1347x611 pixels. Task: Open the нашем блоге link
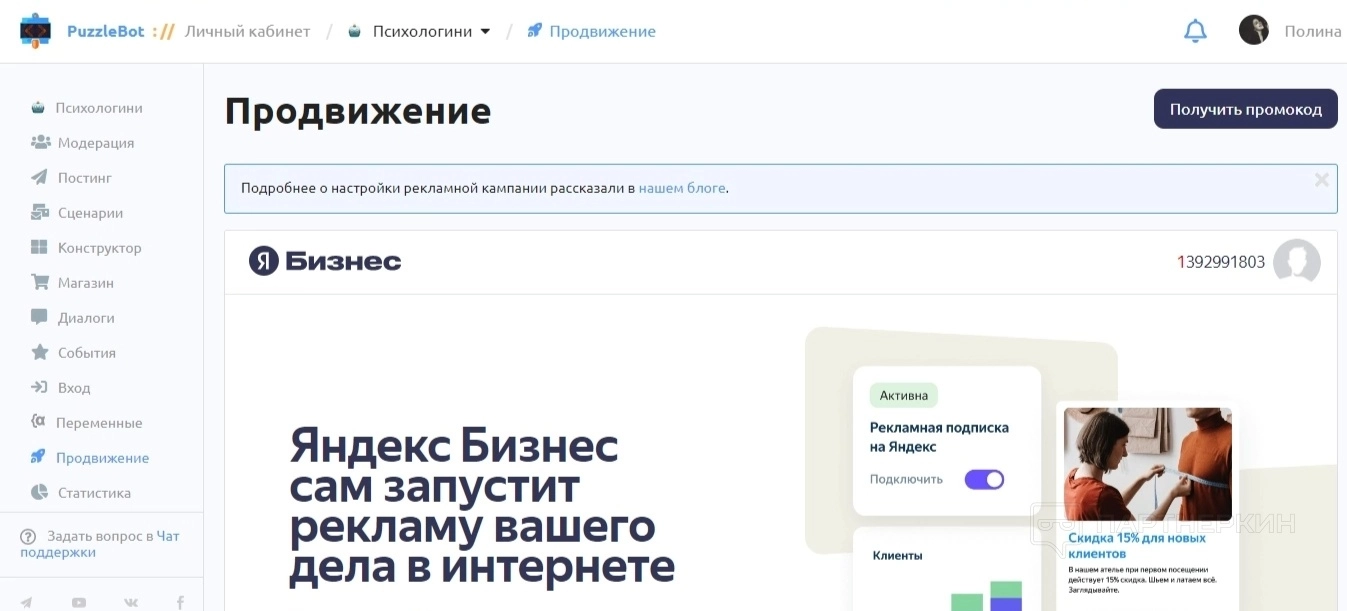[x=682, y=187]
